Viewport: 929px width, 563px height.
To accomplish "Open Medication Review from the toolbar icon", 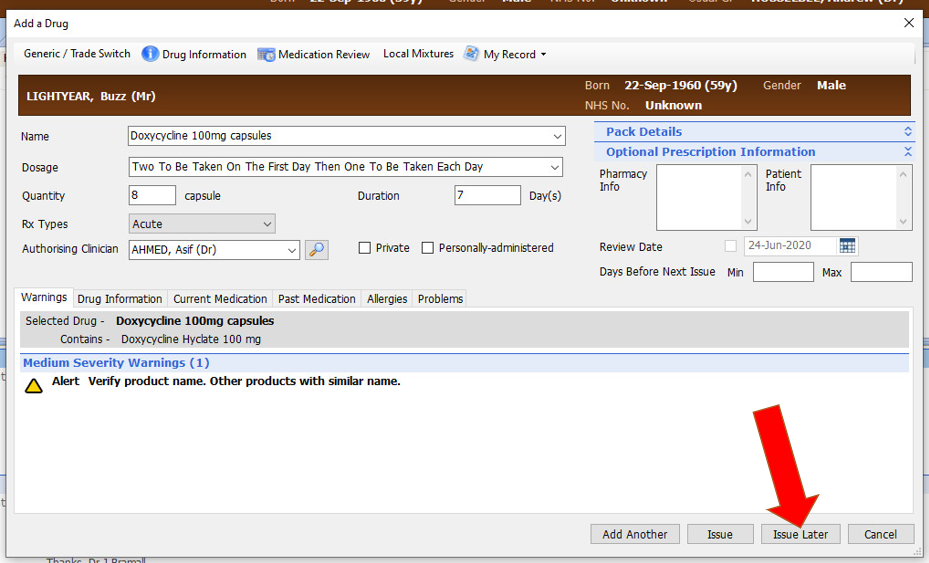I will click(266, 54).
